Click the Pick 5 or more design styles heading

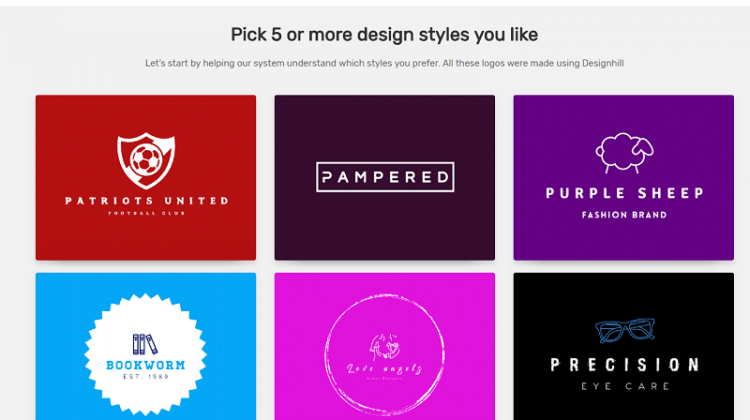pyautogui.click(x=384, y=35)
